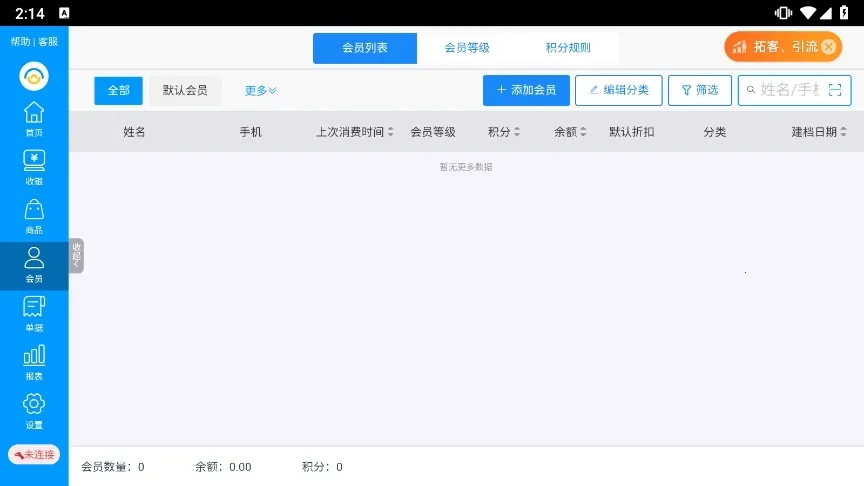Sort by 建档日期 column

pos(819,132)
